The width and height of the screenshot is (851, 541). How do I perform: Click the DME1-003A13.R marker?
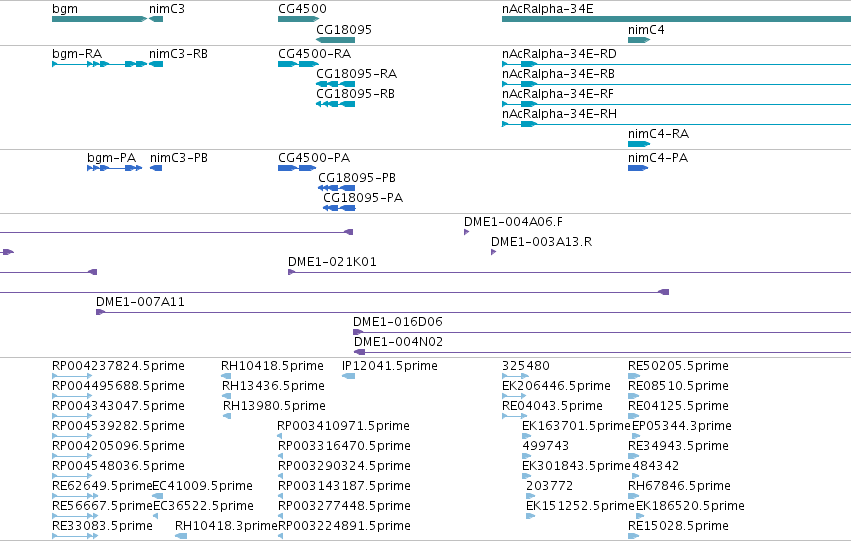[493, 252]
